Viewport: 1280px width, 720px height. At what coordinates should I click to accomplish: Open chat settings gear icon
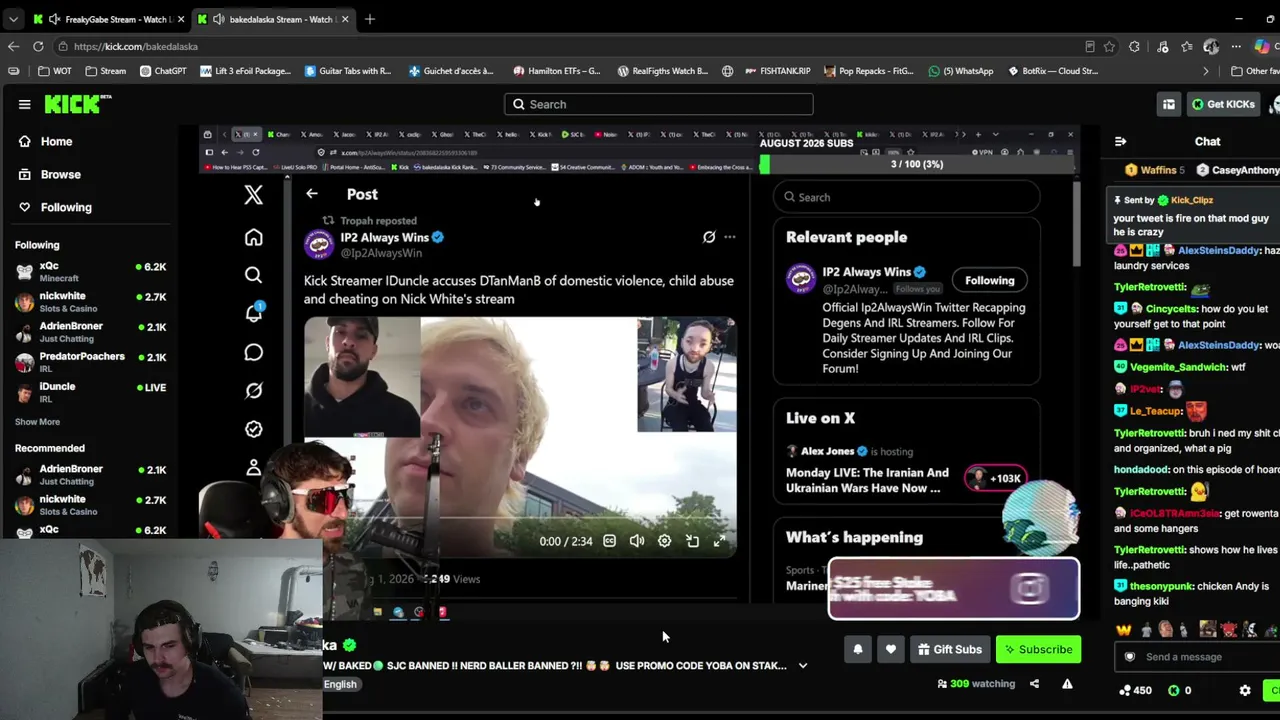[1245, 690]
